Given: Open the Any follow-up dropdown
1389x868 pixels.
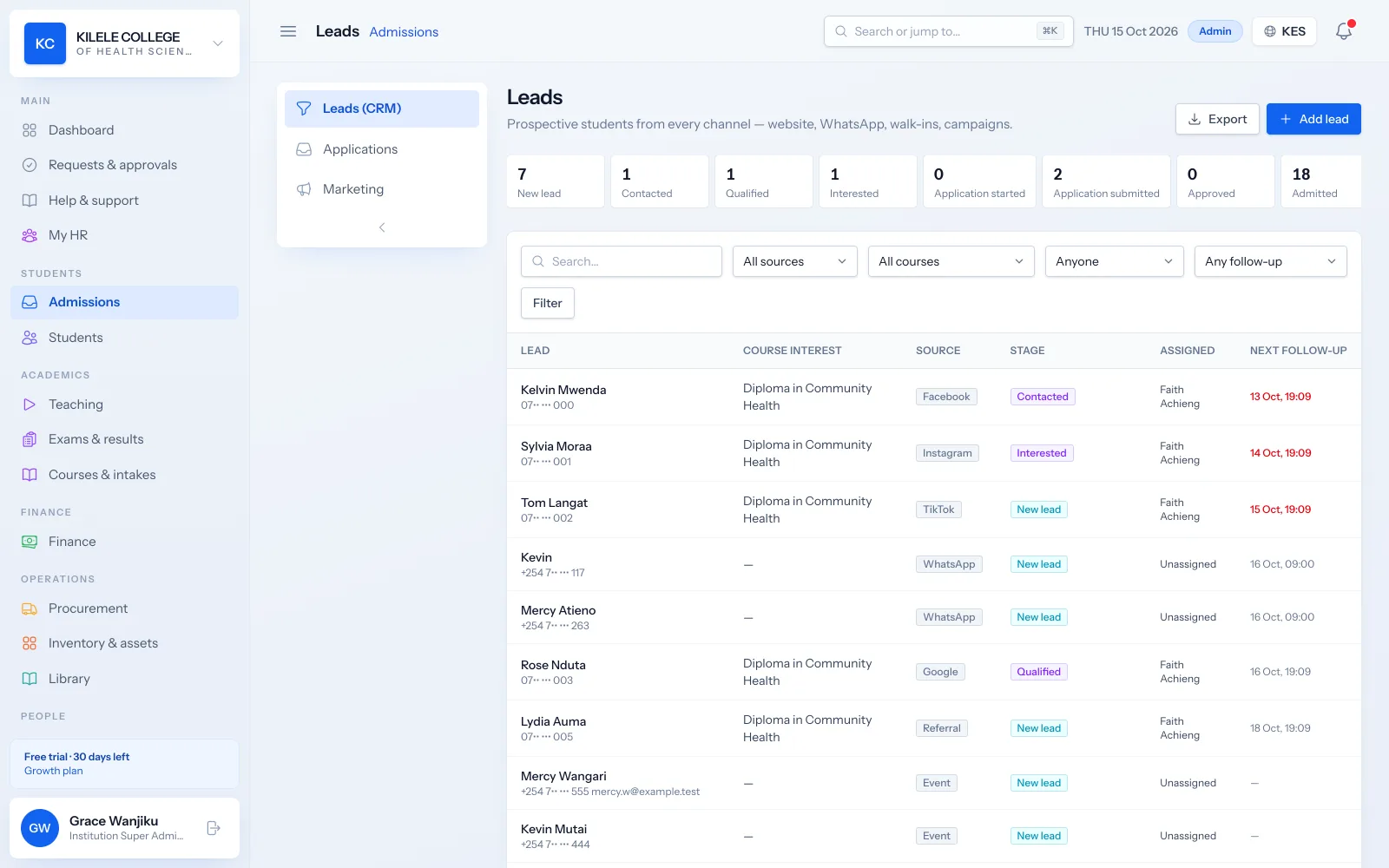Looking at the screenshot, I should [1271, 261].
